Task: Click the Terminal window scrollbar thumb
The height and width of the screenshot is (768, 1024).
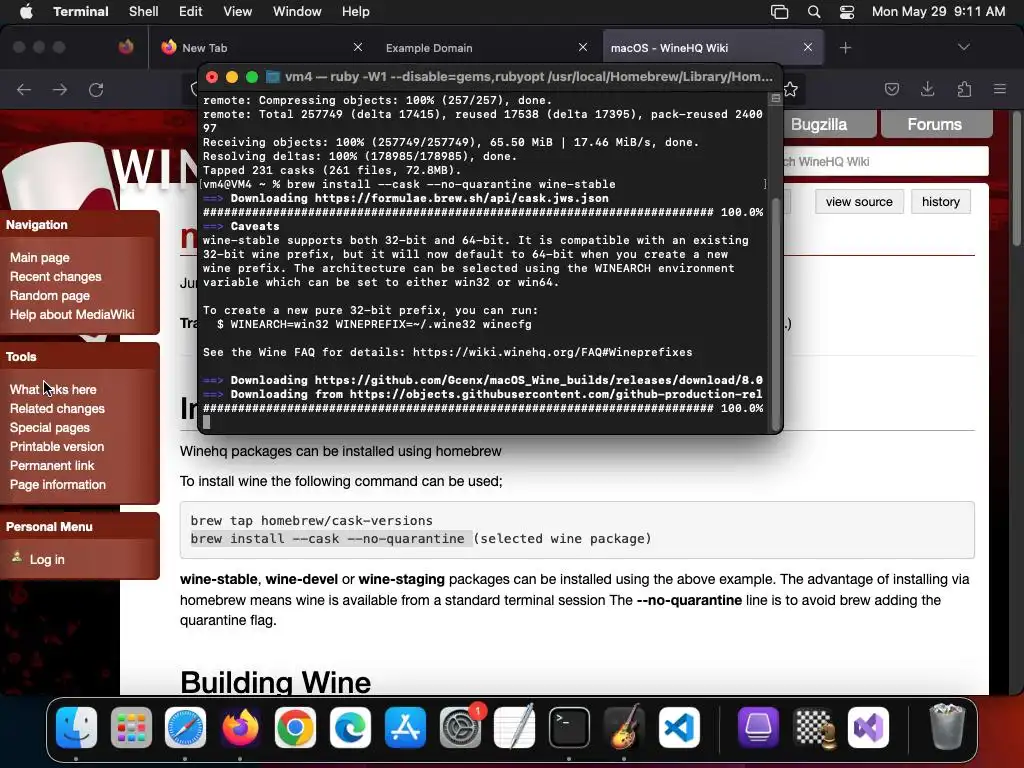Action: pyautogui.click(x=776, y=312)
